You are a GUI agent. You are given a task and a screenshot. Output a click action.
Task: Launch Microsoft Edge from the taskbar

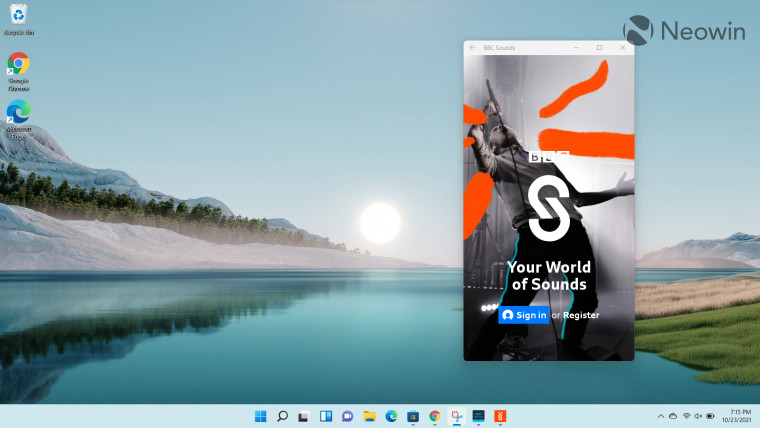pos(391,416)
